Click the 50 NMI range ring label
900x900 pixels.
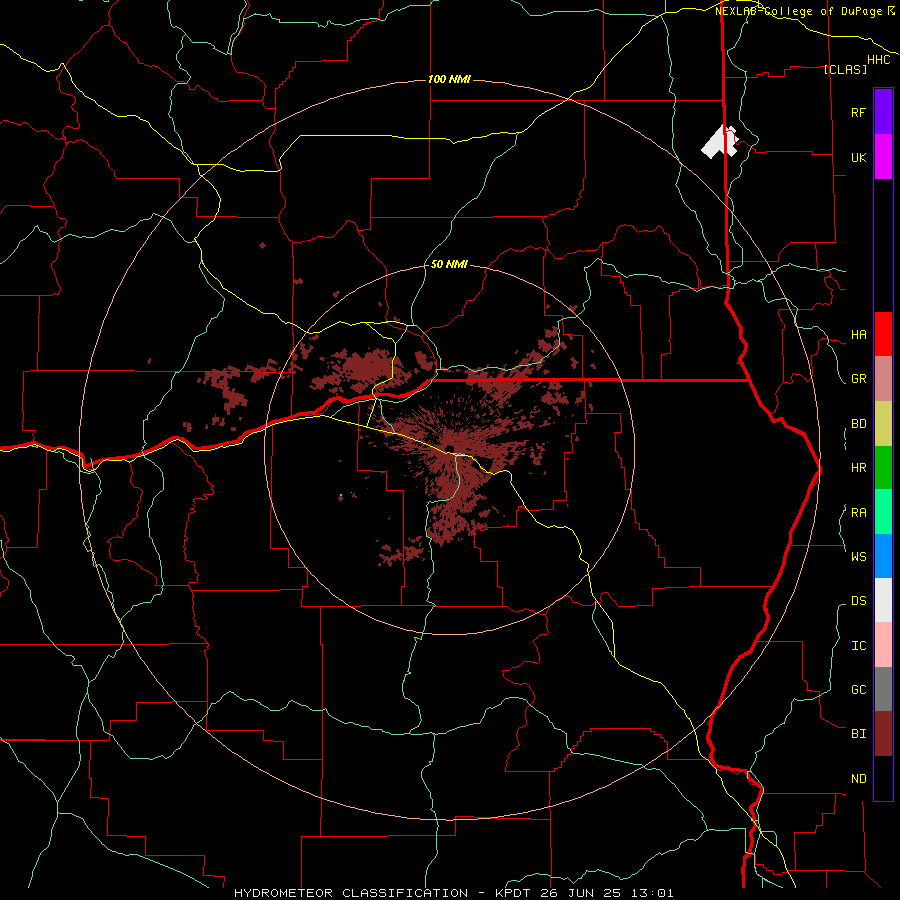(449, 264)
